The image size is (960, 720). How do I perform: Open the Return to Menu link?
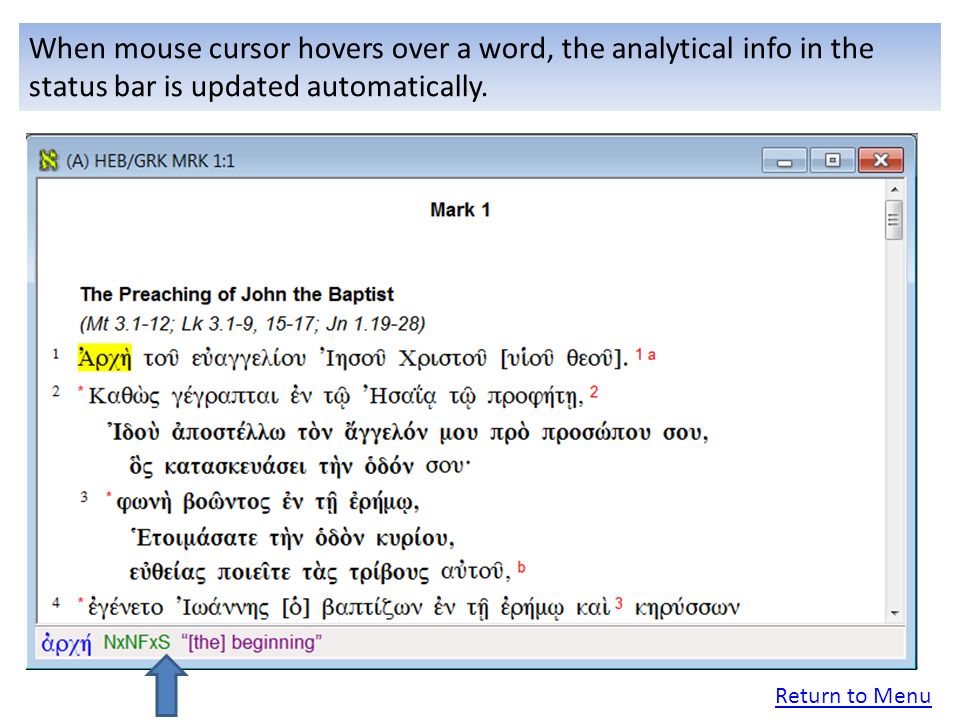click(853, 696)
